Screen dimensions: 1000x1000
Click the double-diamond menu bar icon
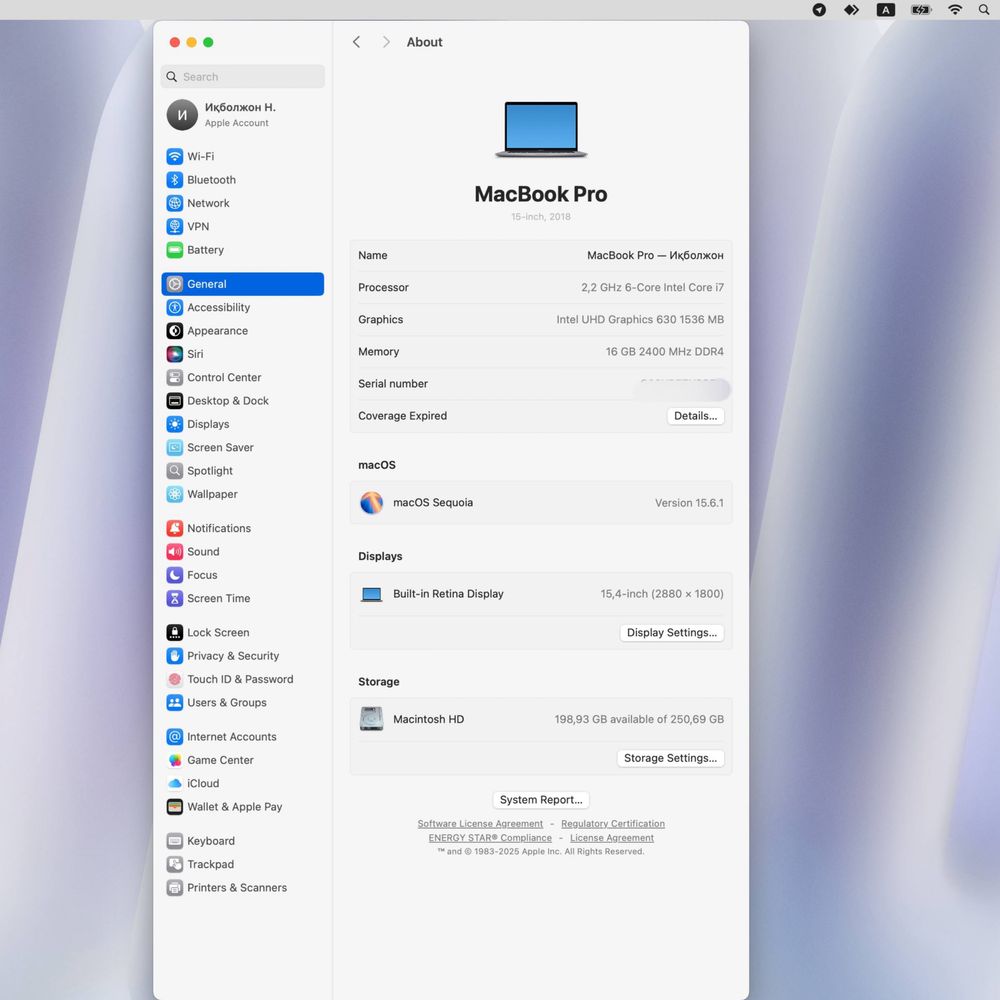[x=851, y=10]
